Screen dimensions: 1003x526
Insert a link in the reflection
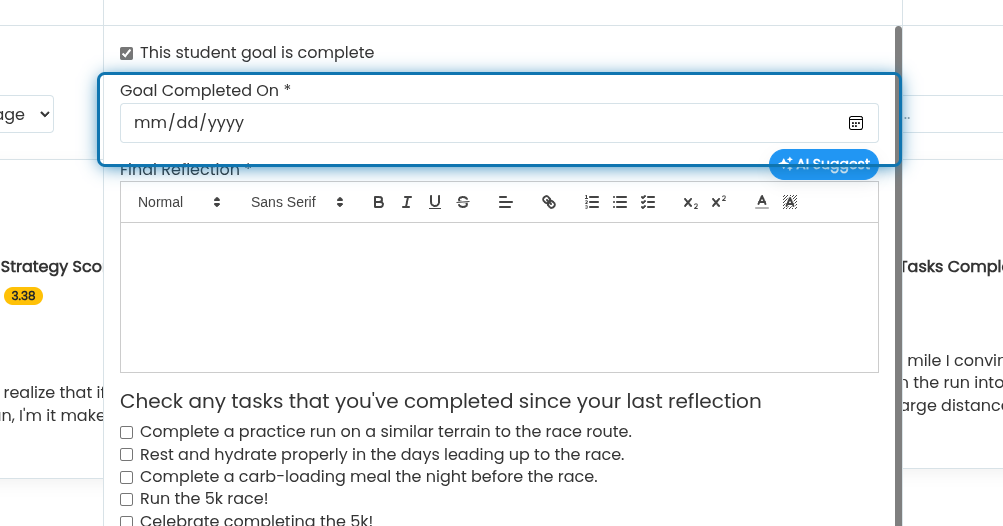548,202
